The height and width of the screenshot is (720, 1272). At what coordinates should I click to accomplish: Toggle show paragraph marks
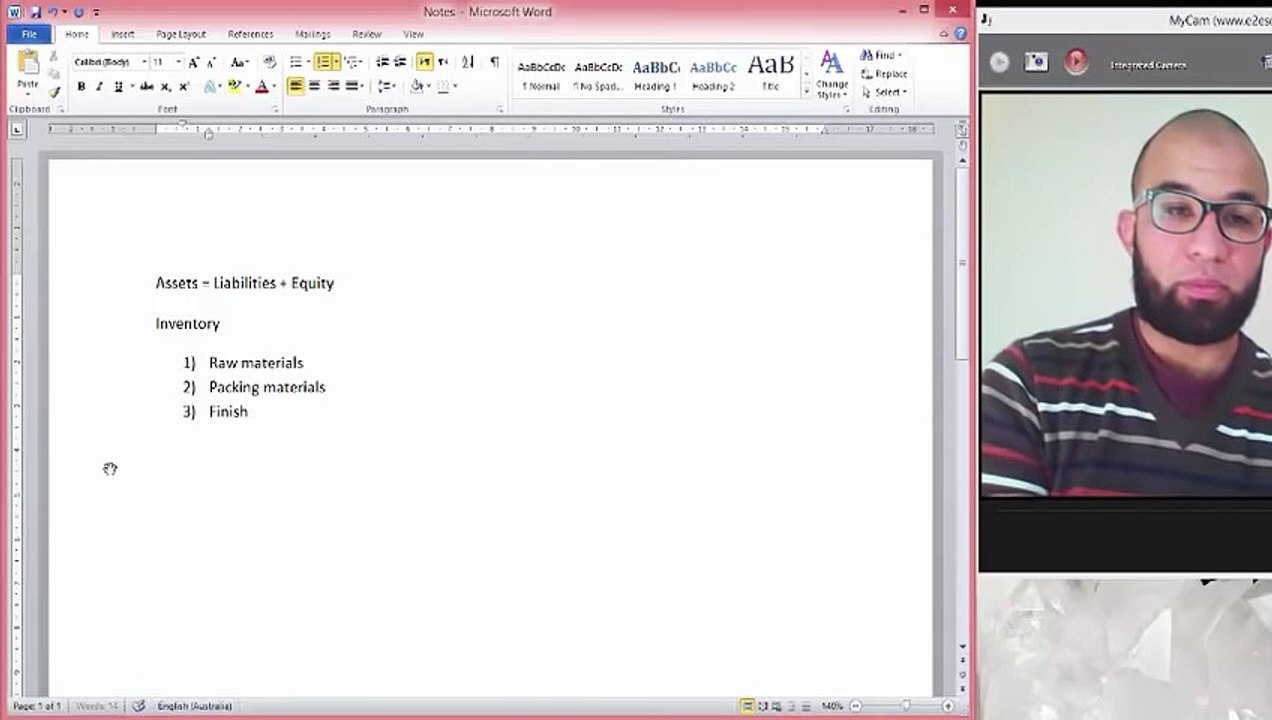(x=494, y=62)
